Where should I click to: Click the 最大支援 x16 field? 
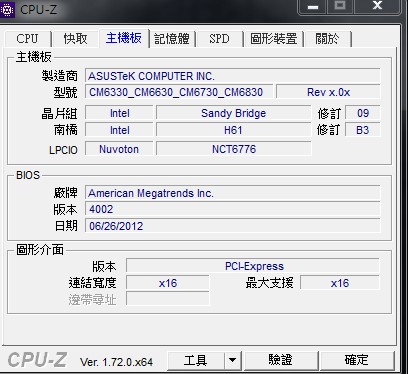(340, 283)
